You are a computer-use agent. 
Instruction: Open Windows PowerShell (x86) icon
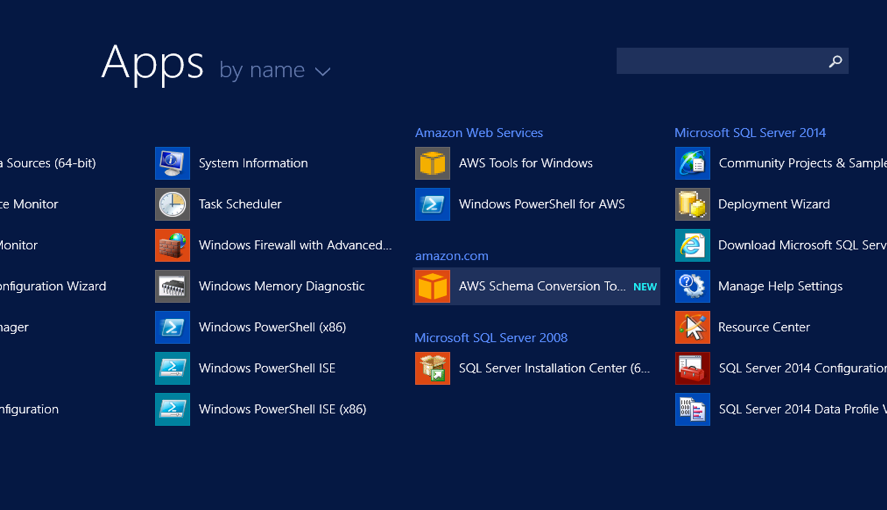(173, 327)
